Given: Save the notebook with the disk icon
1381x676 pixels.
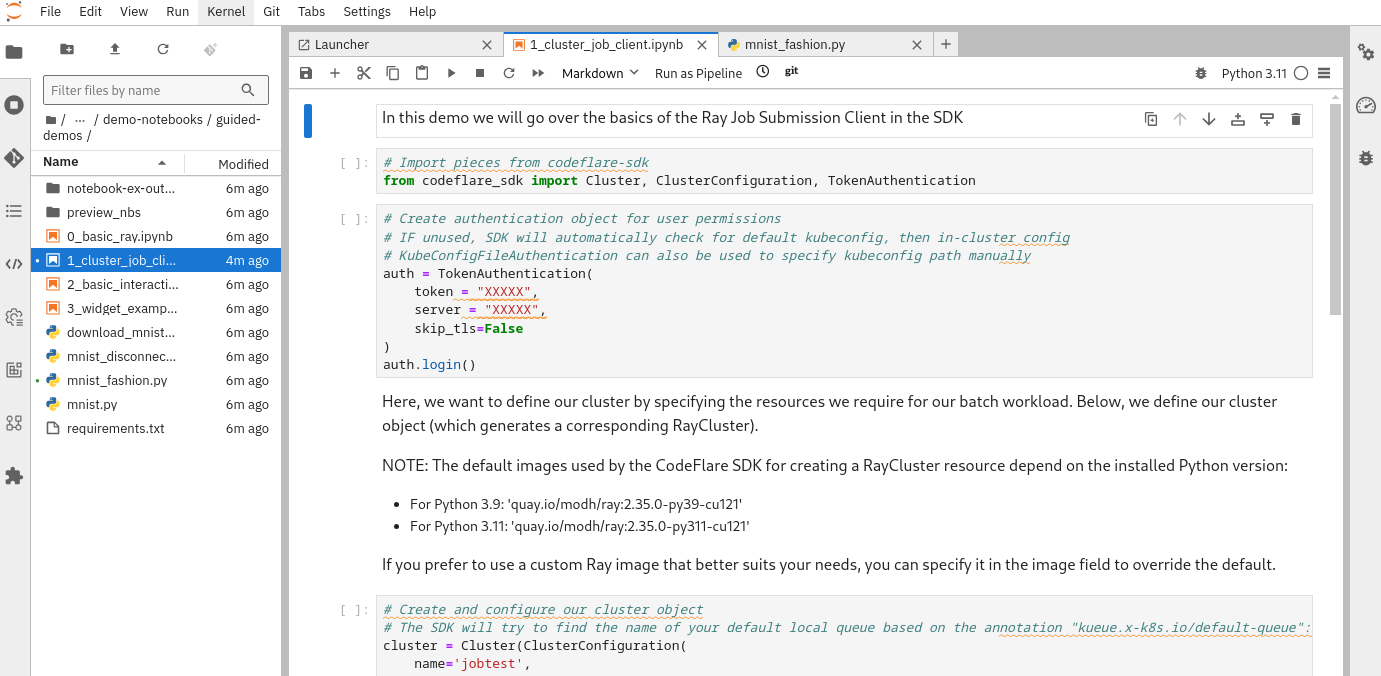Looking at the screenshot, I should [x=306, y=73].
